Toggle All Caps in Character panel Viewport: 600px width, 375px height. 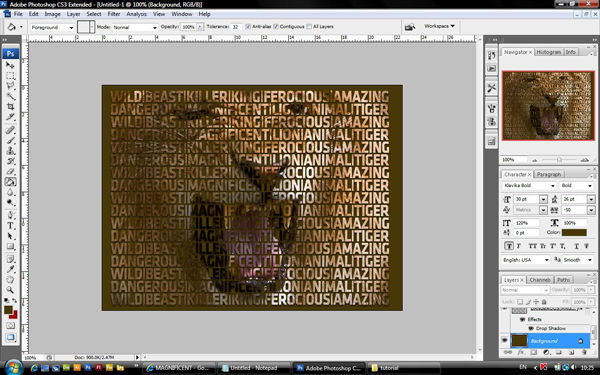coord(532,246)
